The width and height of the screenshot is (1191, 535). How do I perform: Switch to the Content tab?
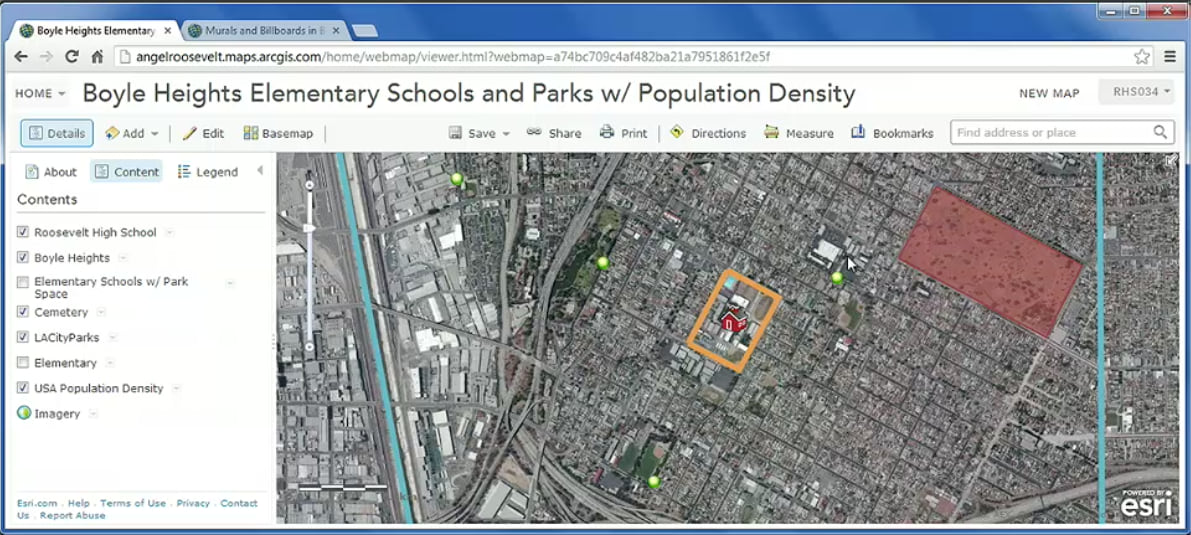pos(126,172)
